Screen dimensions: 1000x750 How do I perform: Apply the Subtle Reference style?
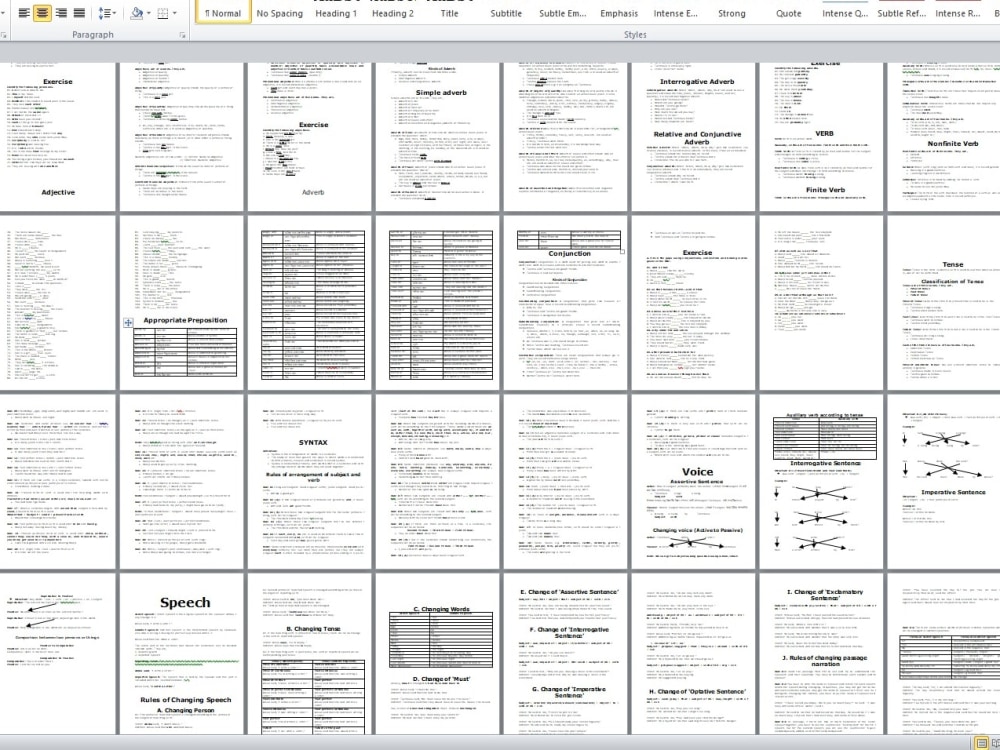[x=901, y=13]
